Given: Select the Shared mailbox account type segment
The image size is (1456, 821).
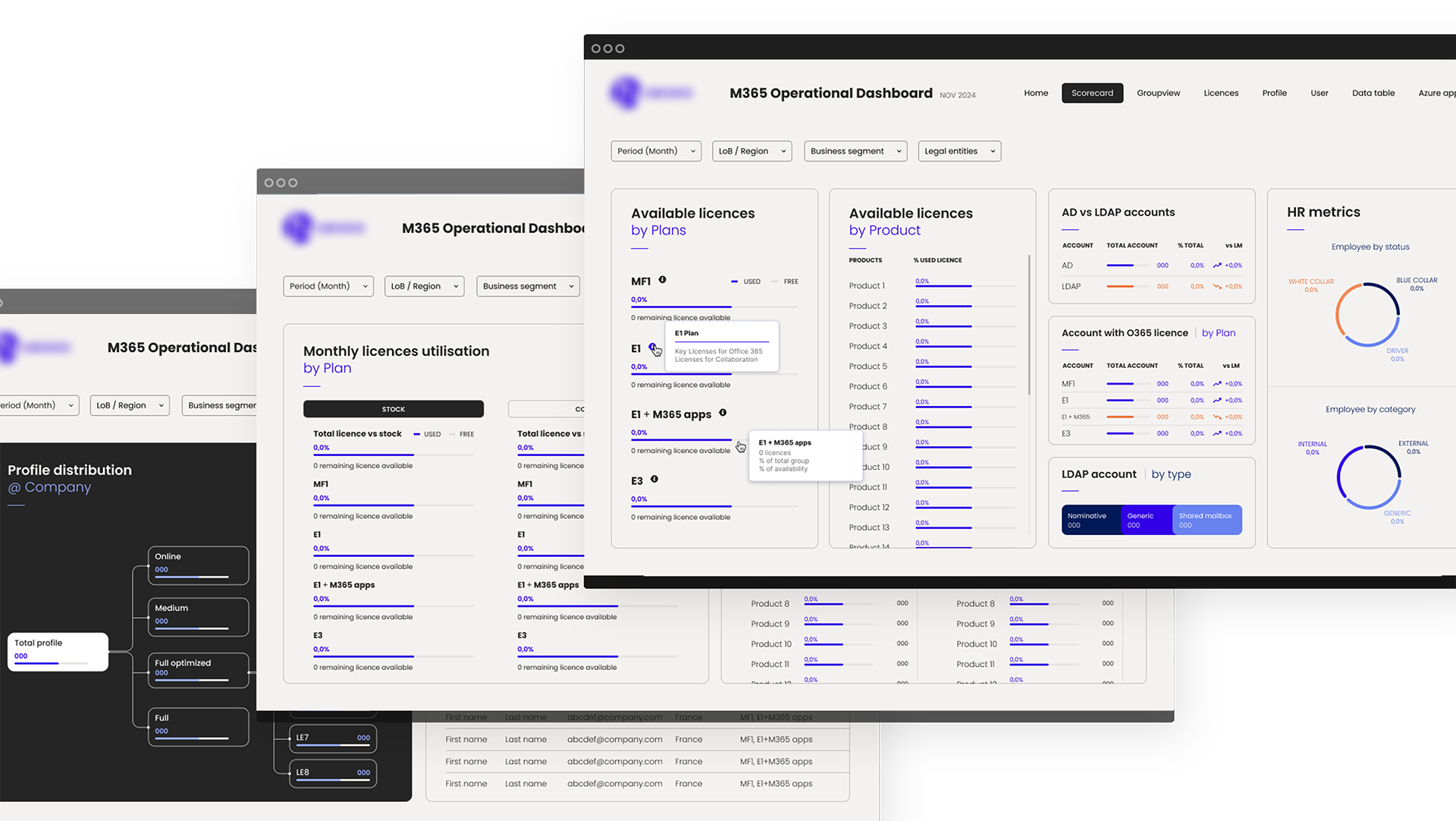Looking at the screenshot, I should point(1207,520).
